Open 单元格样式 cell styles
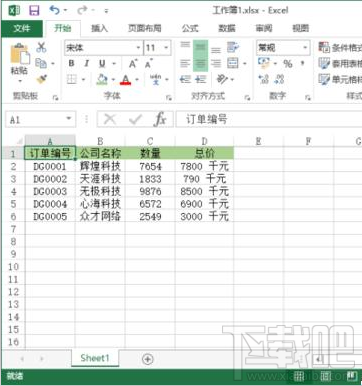This screenshot has width=362, height=386. 340,79
